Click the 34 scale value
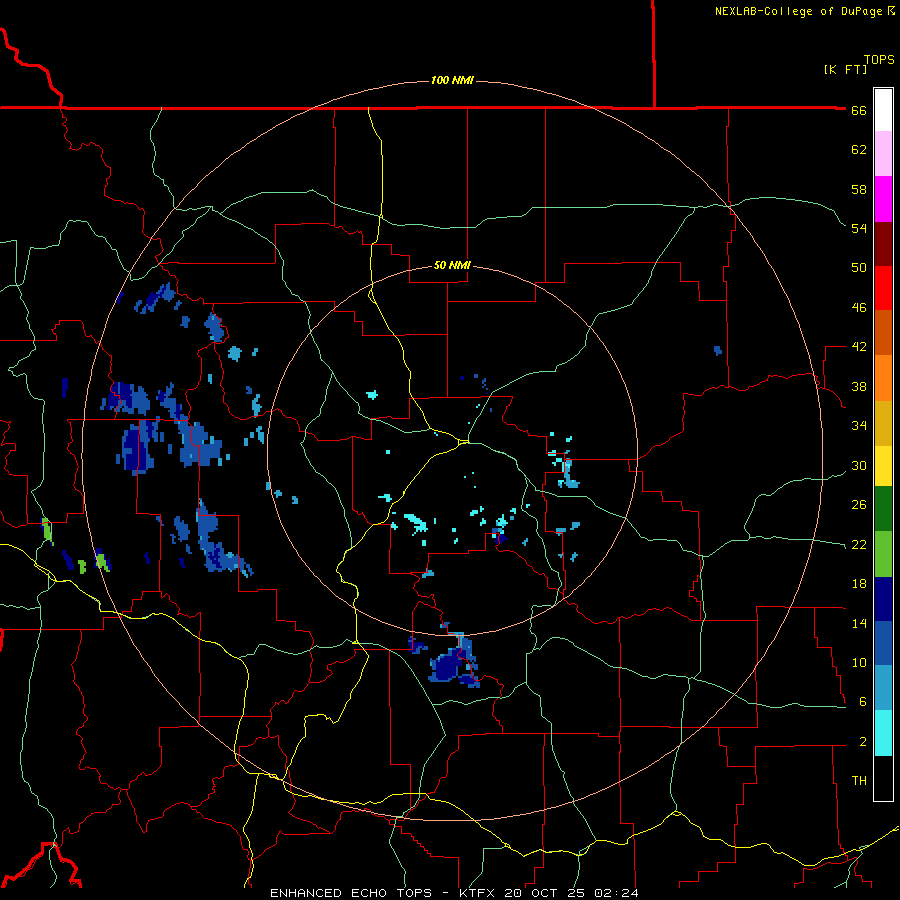 point(859,426)
